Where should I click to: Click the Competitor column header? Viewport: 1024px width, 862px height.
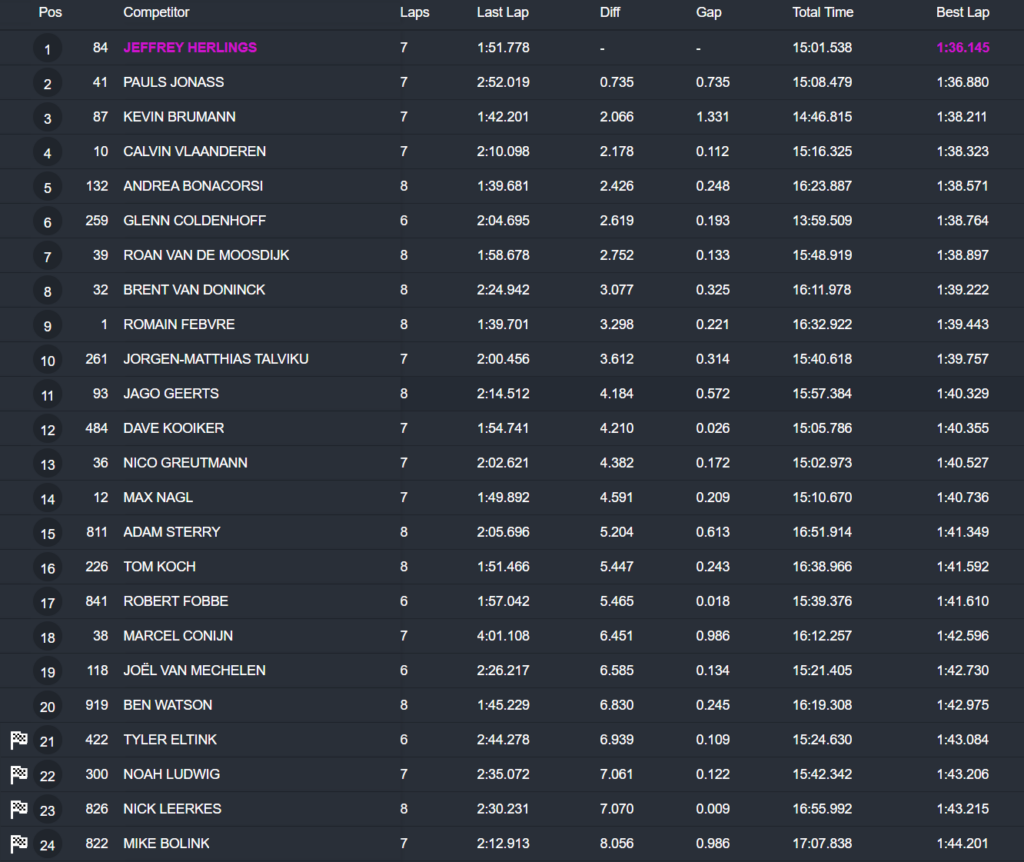click(156, 13)
